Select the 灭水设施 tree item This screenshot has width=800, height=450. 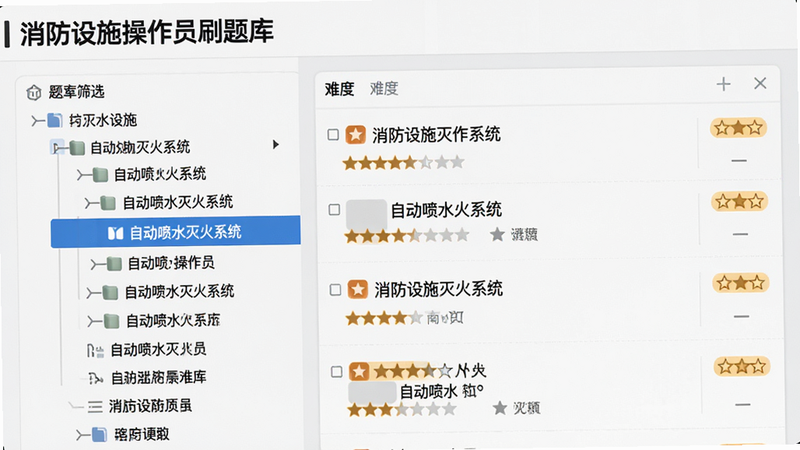tap(103, 120)
